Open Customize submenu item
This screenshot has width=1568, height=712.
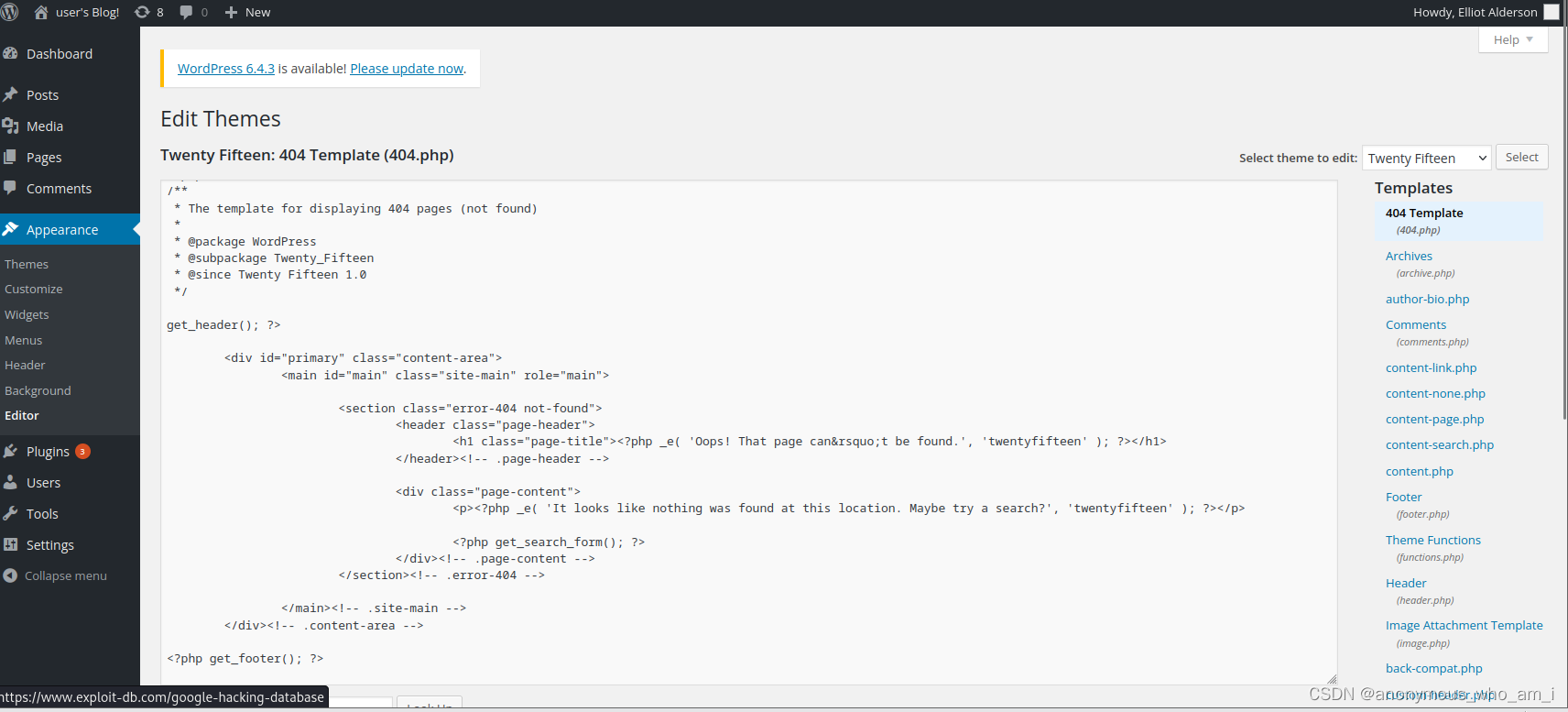point(34,289)
